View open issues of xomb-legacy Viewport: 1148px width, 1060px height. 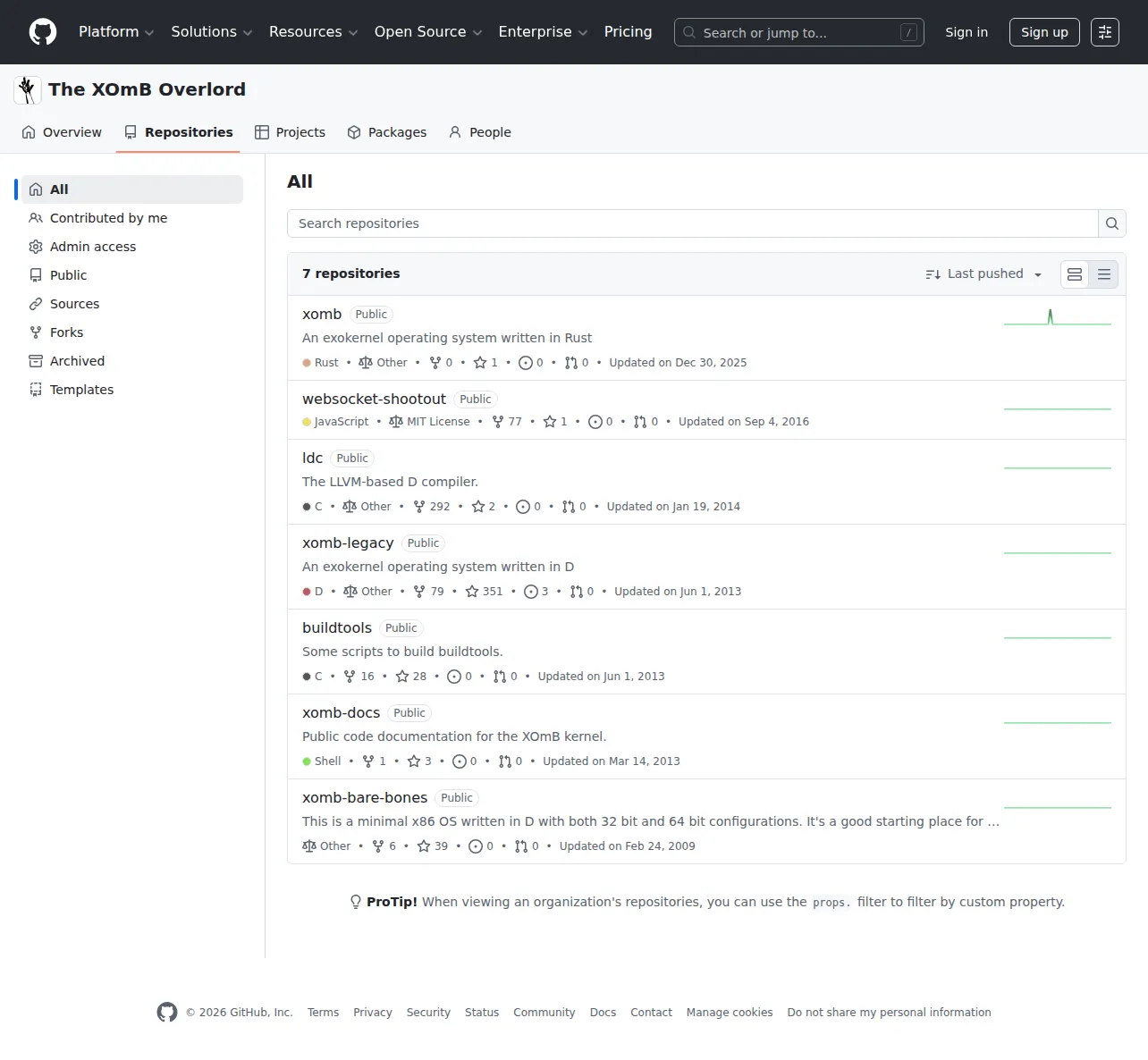536,592
